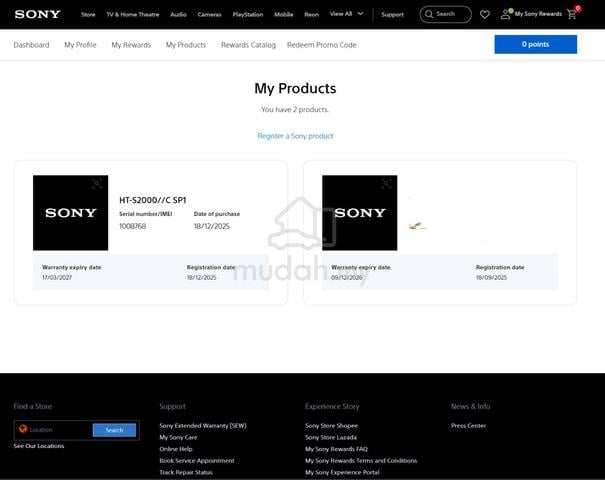Click the location pin icon in store finder
This screenshot has height=480, width=605.
(x=23, y=429)
